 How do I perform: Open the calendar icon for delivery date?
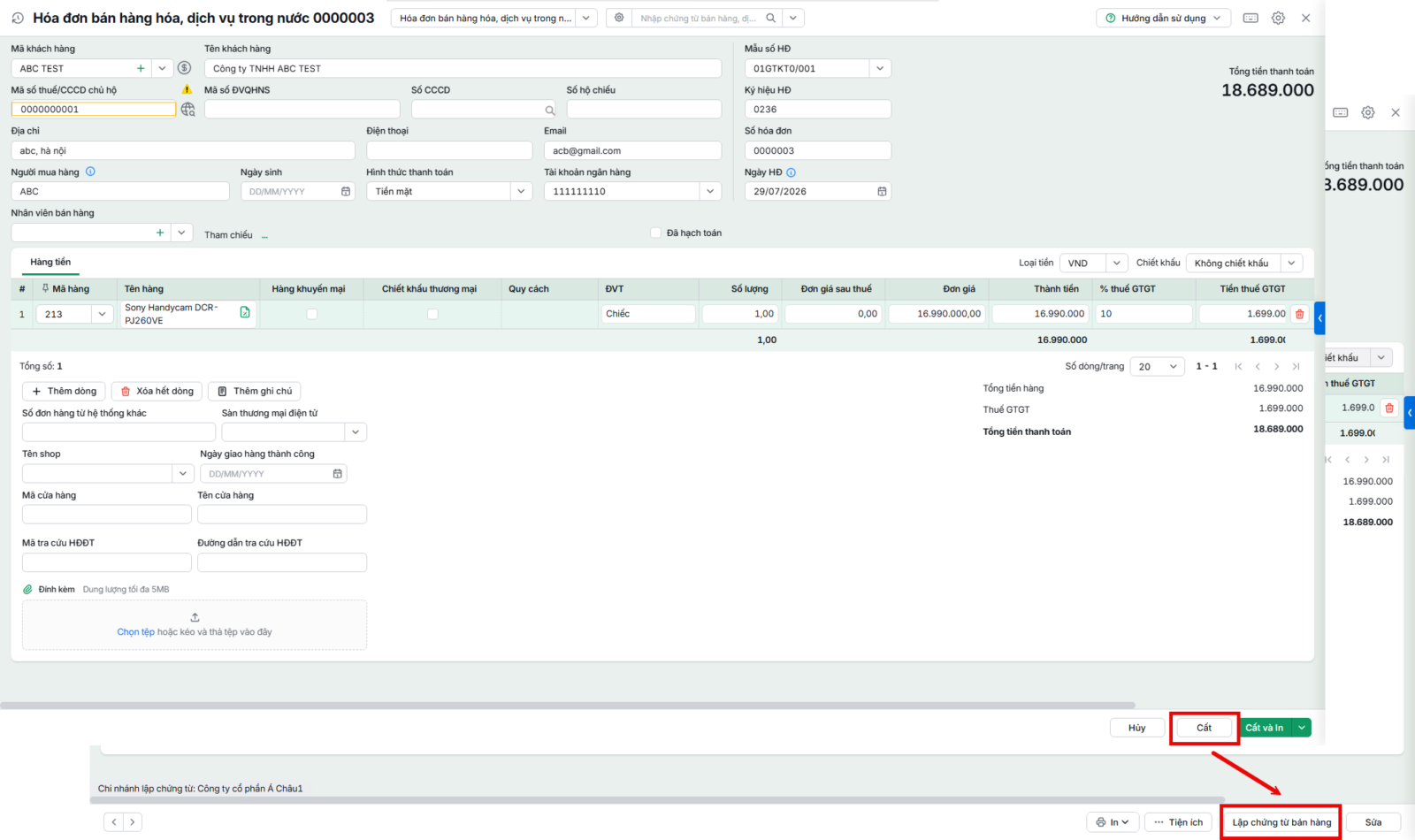pos(337,474)
